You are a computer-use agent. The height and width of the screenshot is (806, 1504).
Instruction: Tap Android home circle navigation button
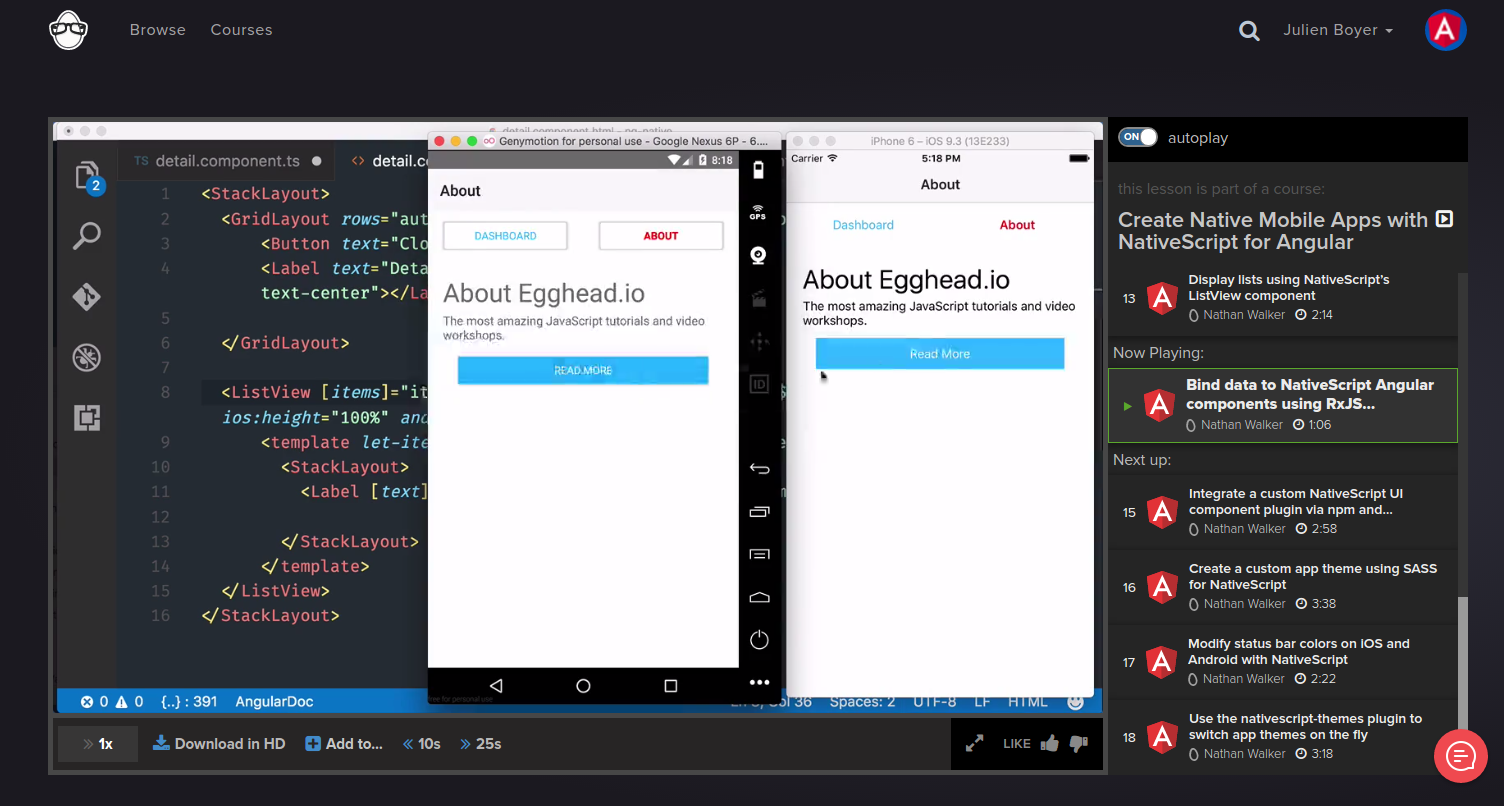point(583,686)
